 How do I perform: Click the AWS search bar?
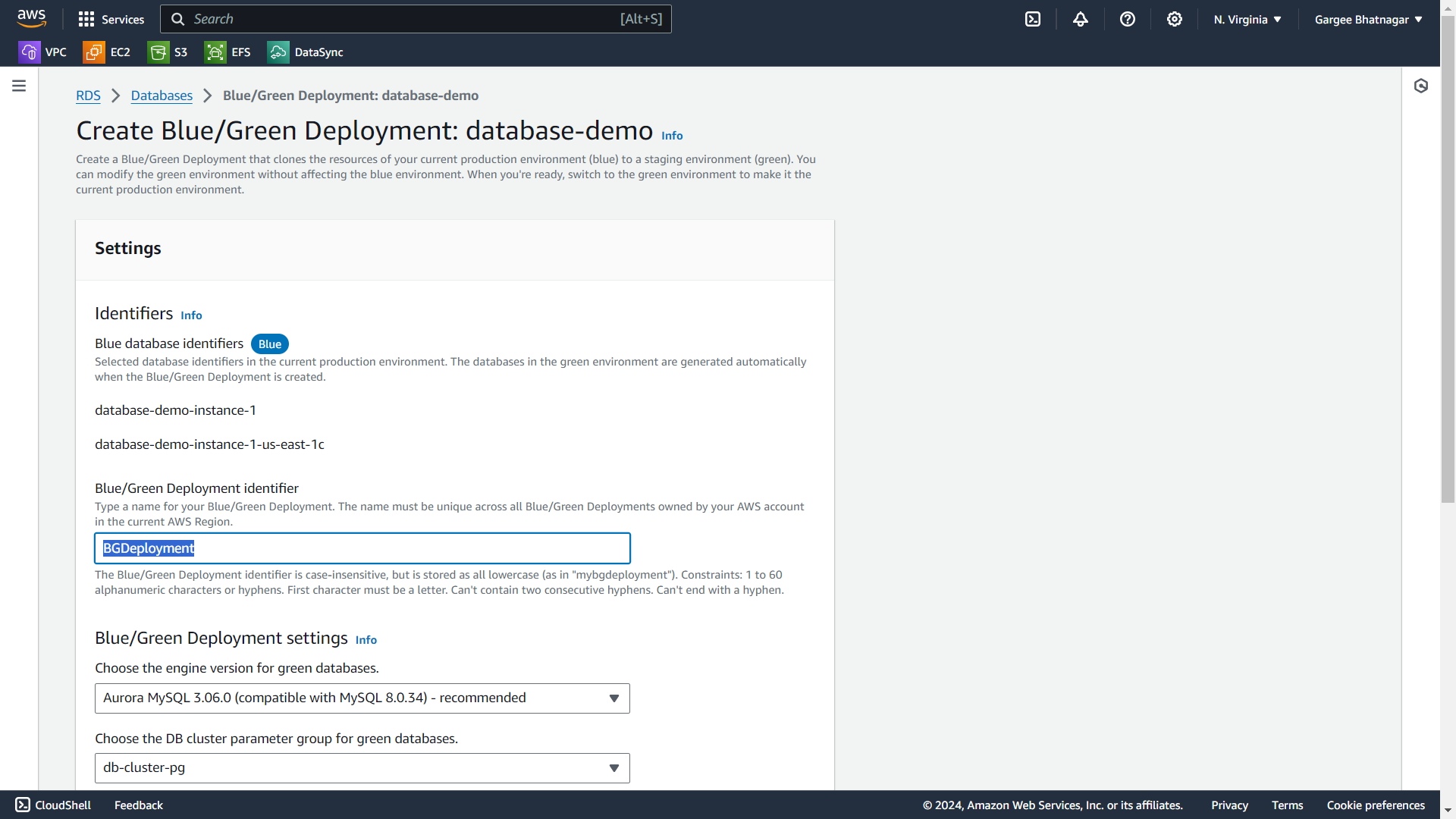click(416, 19)
